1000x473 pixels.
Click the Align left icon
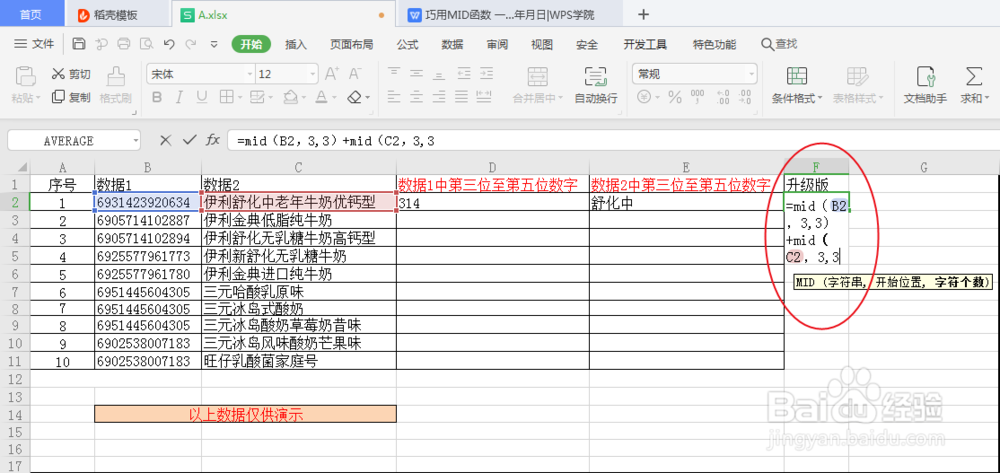394,98
